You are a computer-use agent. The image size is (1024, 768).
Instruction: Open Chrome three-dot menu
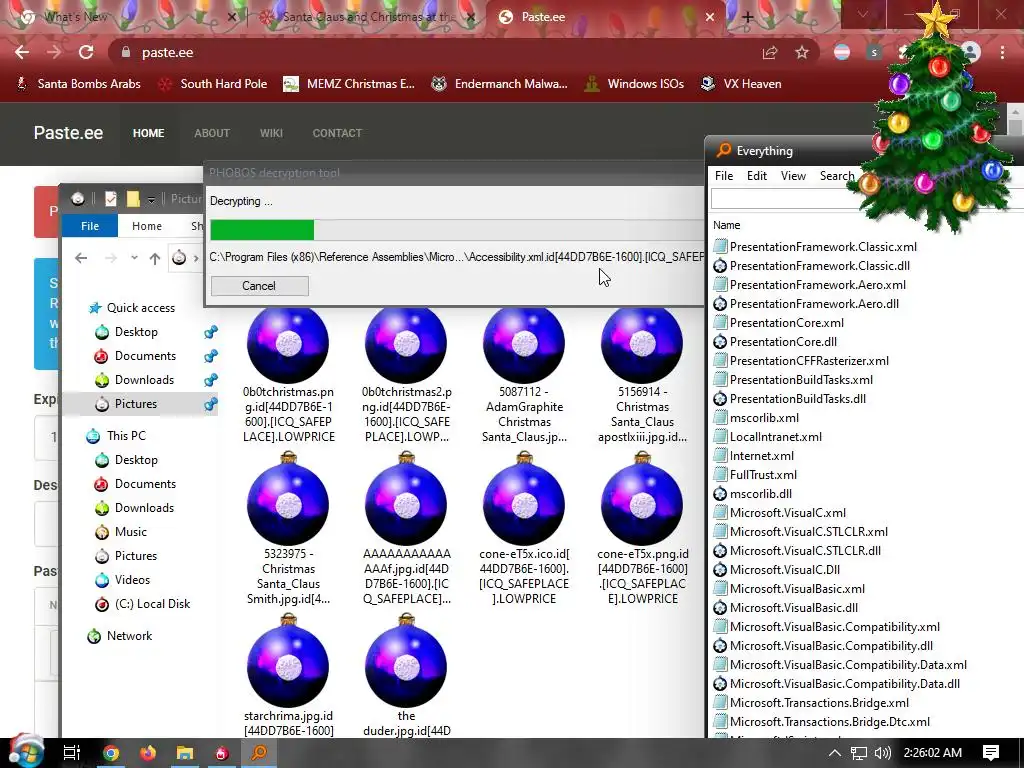1002,52
